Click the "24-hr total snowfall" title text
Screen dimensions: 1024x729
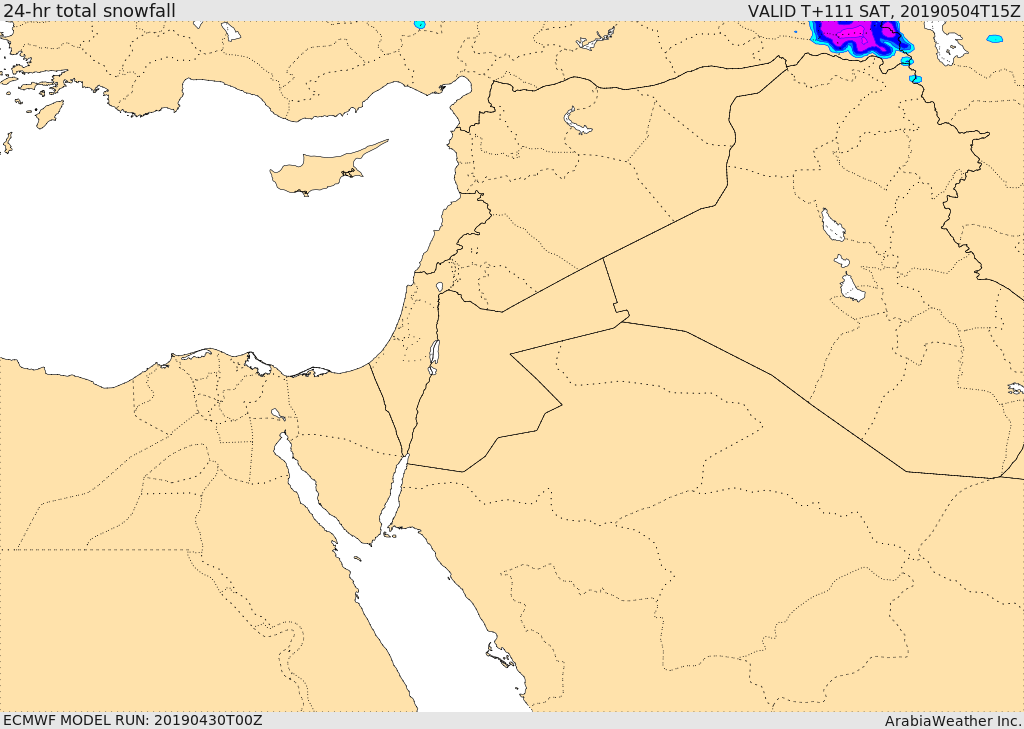89,10
